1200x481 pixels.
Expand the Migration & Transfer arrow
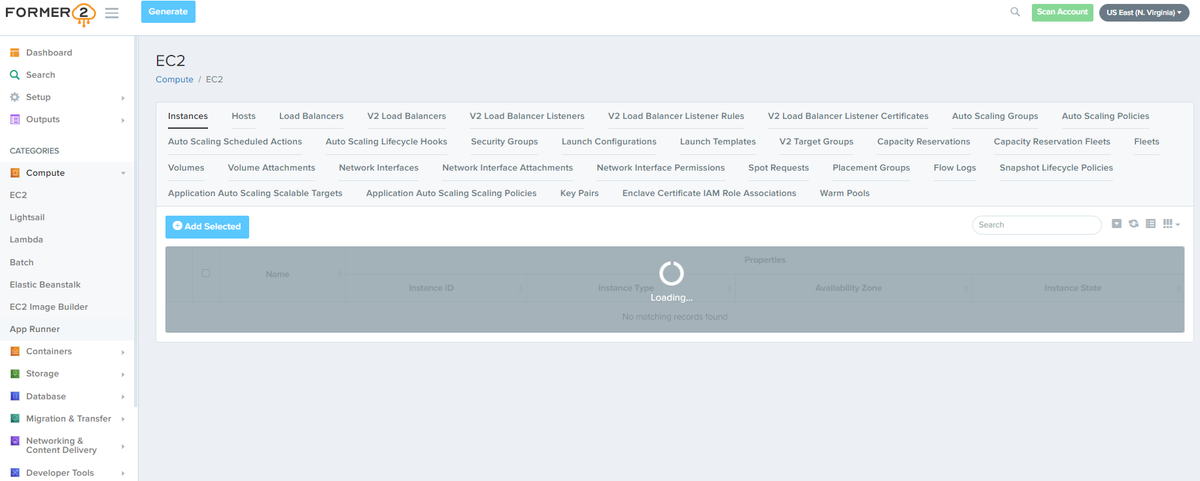pyautogui.click(x=122, y=419)
